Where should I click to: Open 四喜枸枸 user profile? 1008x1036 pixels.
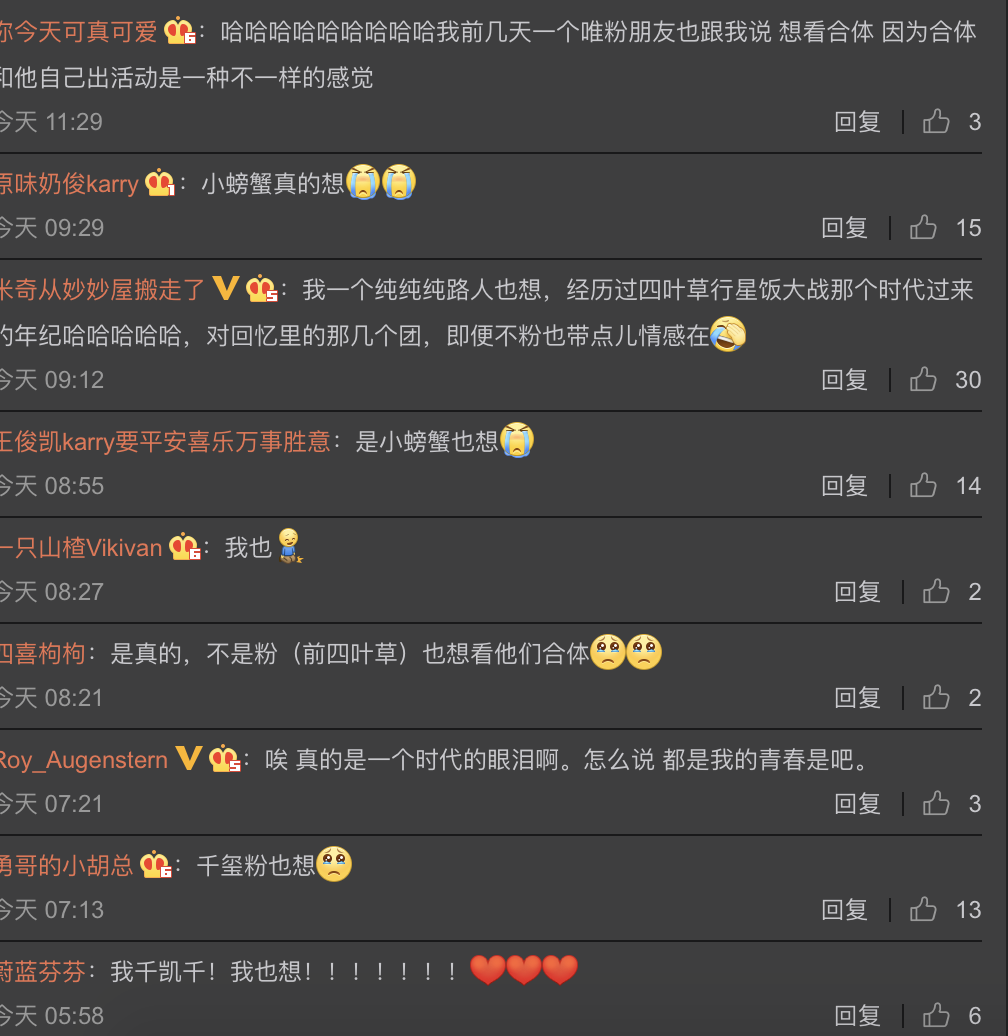[x=43, y=653]
